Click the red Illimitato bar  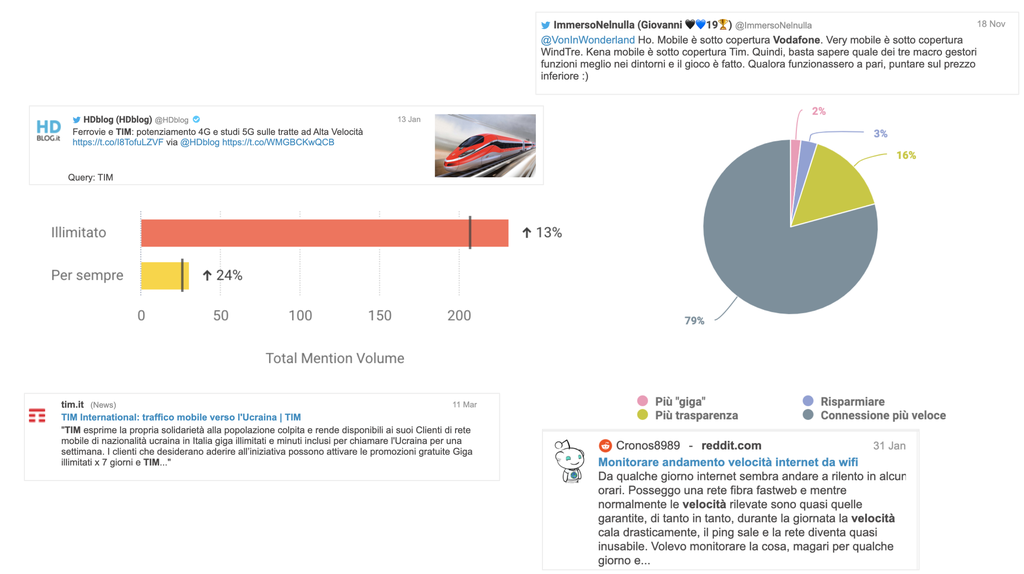[300, 233]
